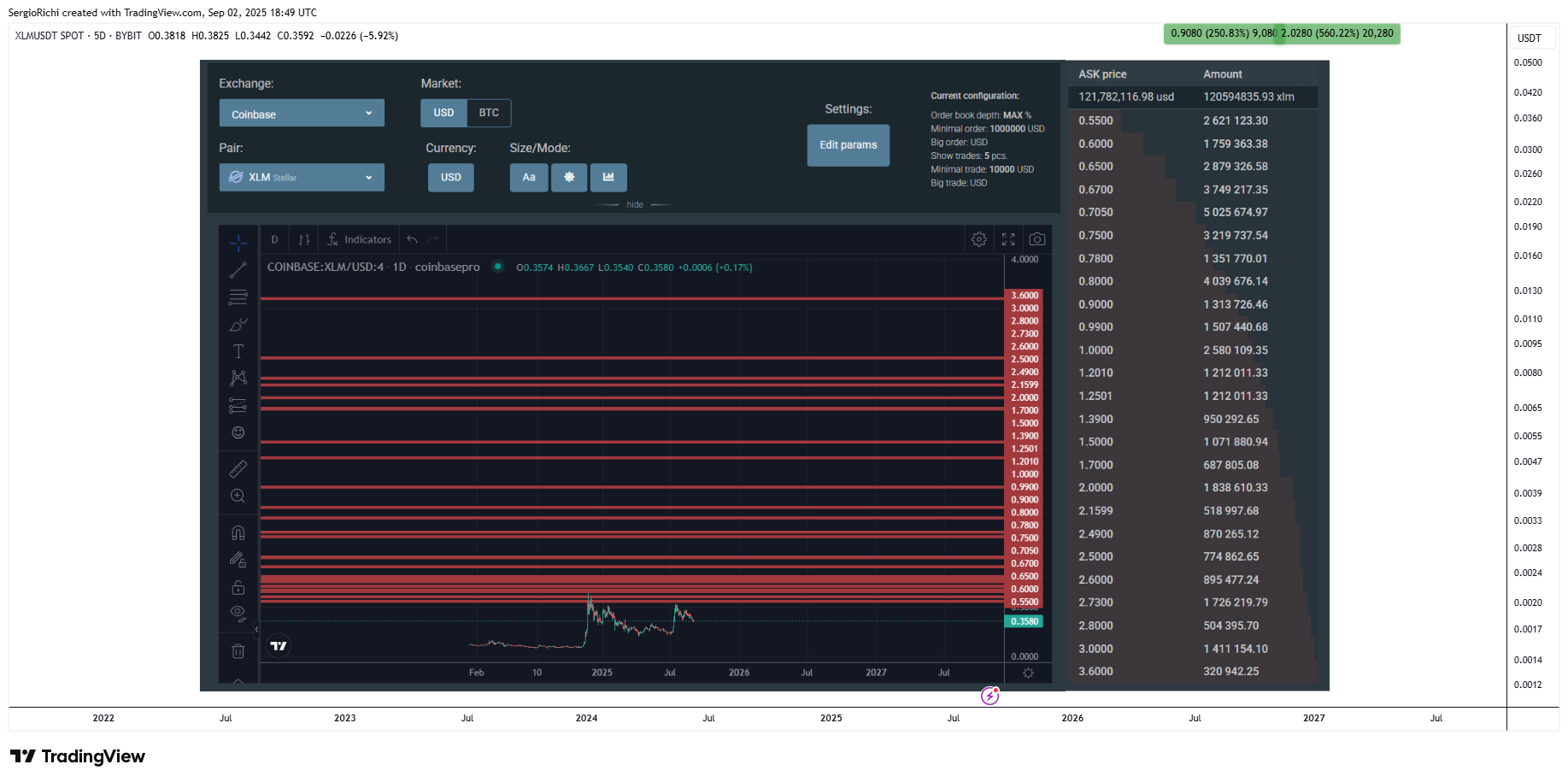
Task: Click the TradingView logo badge in embedded chart
Action: [279, 646]
